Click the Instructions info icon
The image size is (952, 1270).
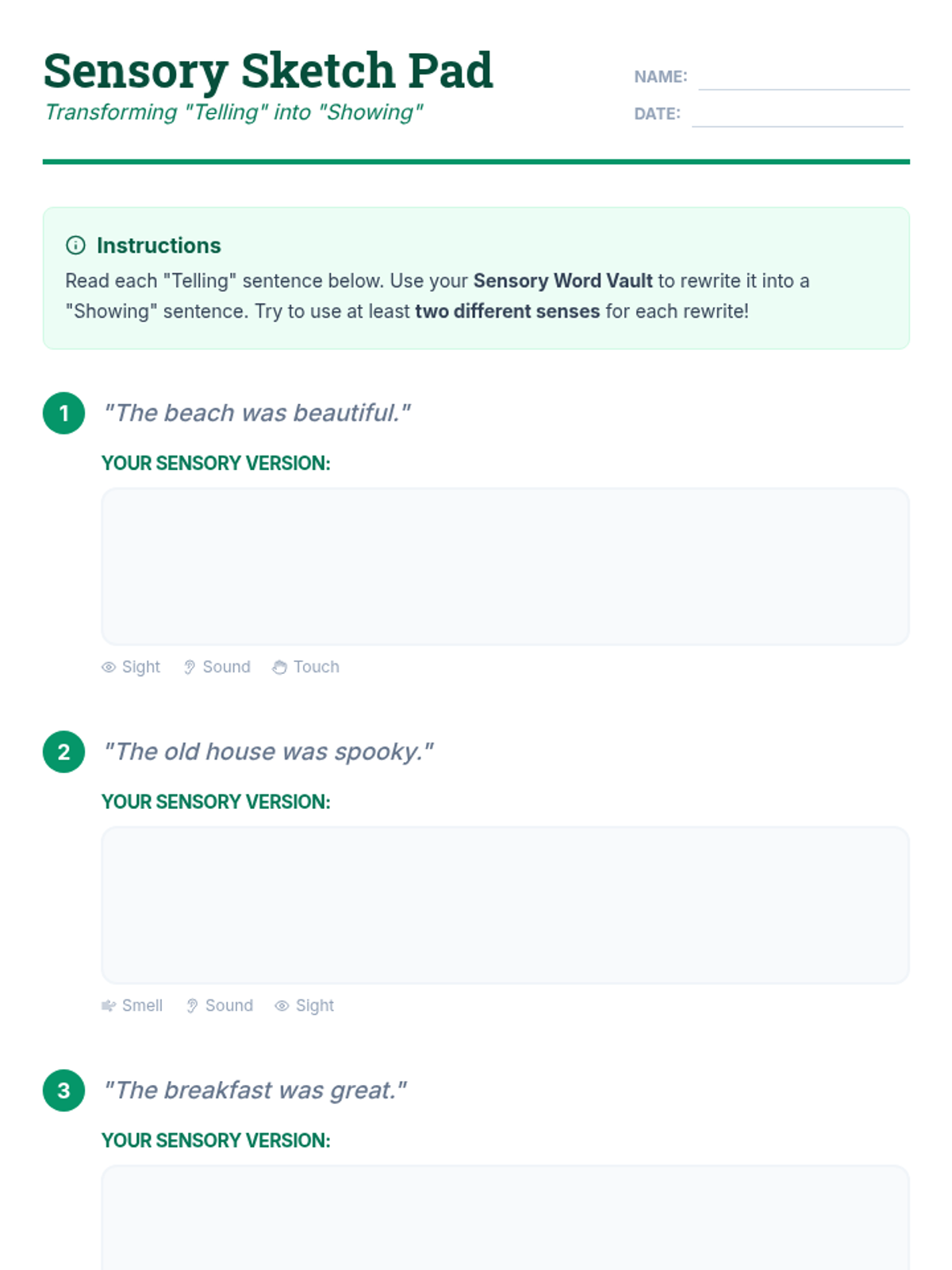75,245
